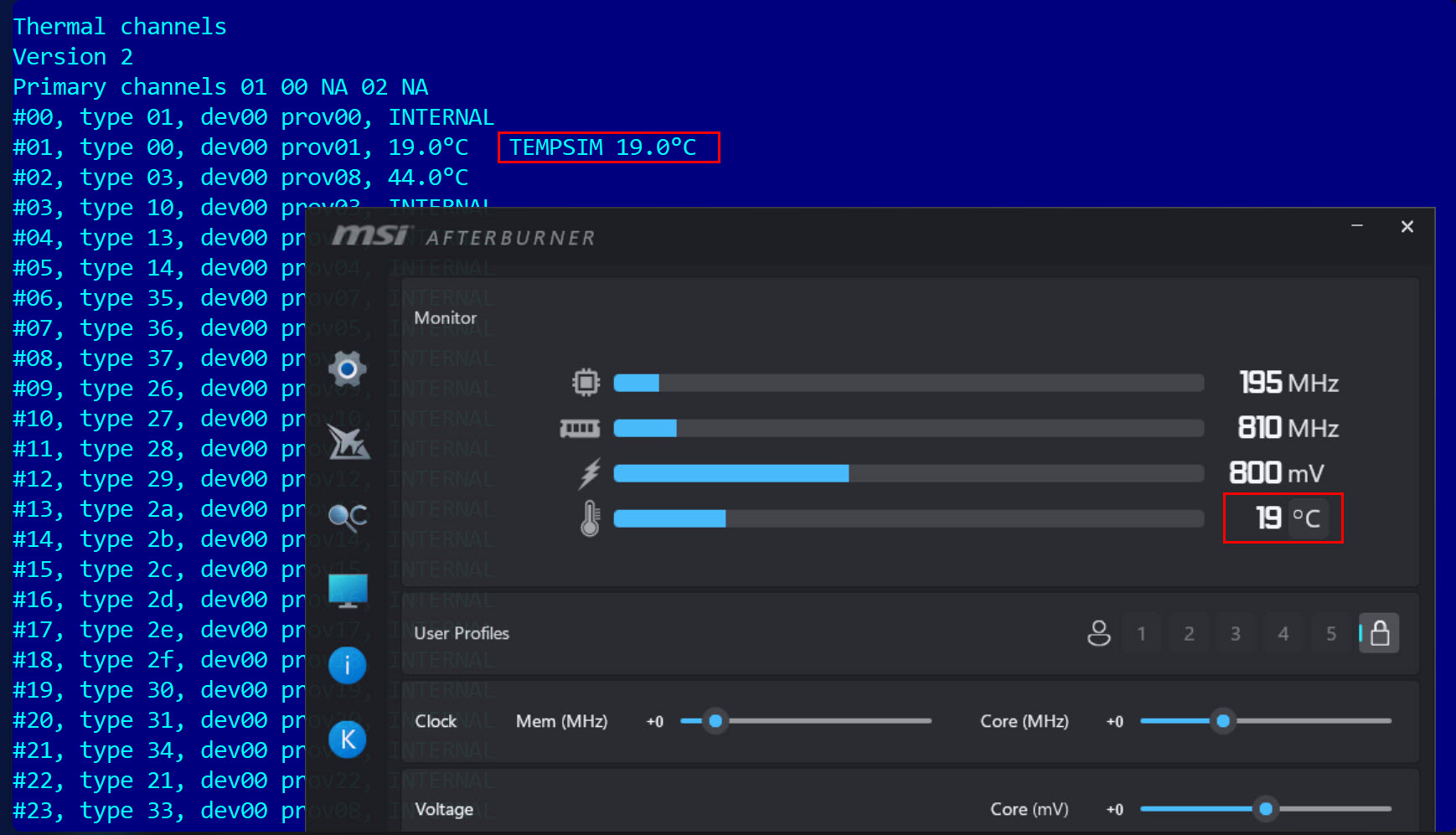Select user profile slot 4
The image size is (1456, 835).
pyautogui.click(x=1283, y=634)
